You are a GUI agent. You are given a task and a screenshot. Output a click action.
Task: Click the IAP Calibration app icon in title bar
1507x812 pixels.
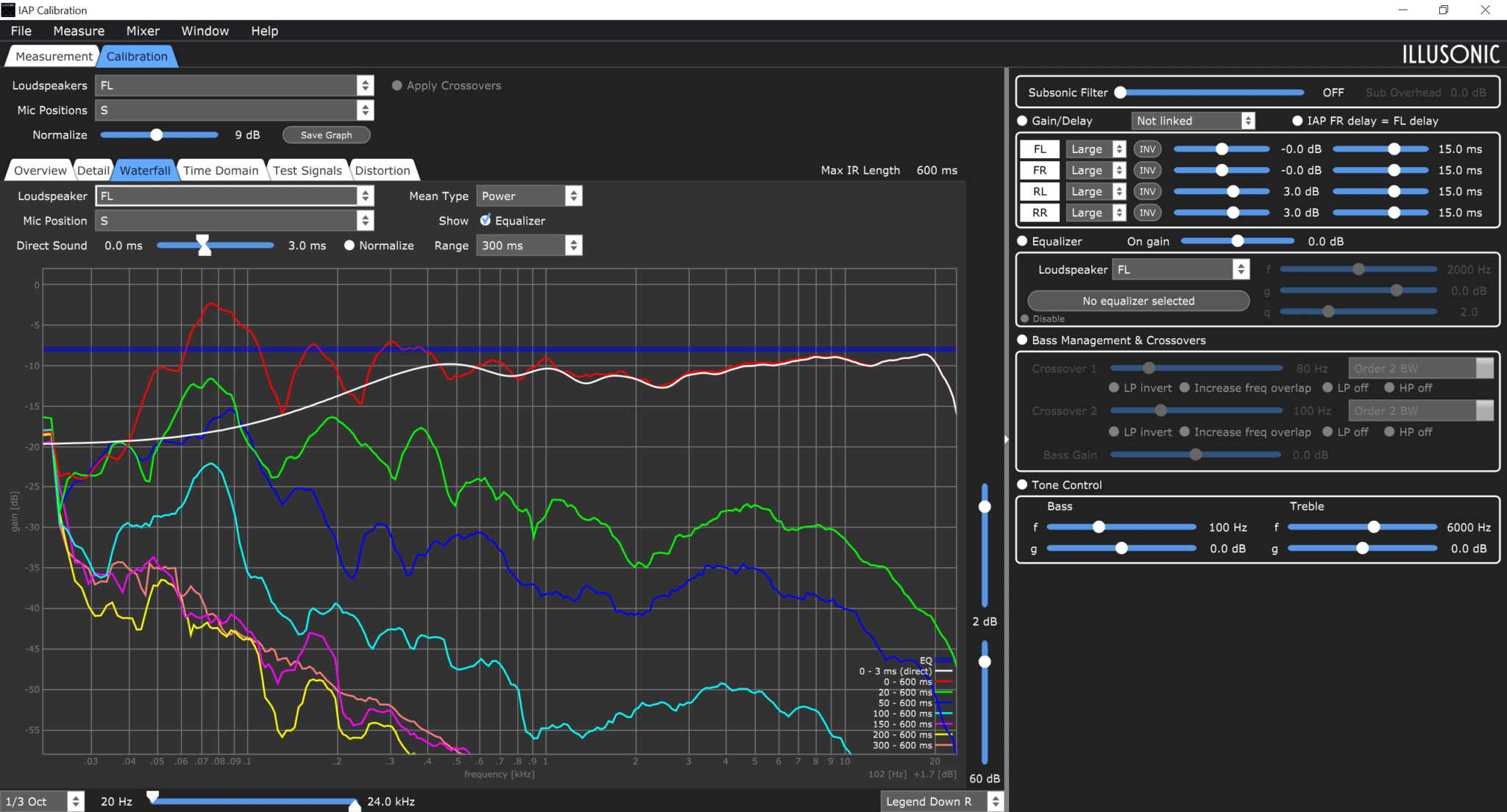tap(8, 10)
